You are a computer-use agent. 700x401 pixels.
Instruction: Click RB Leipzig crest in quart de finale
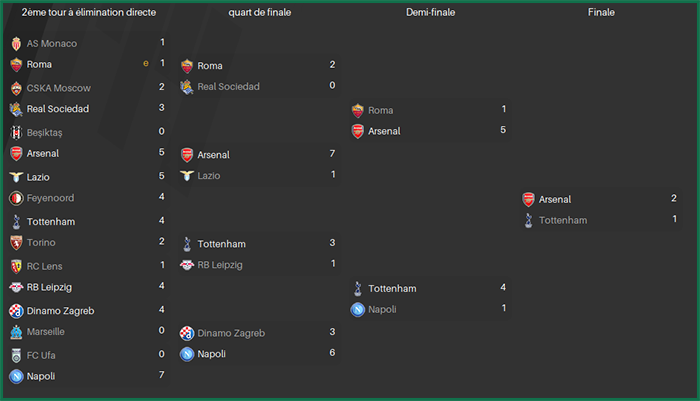point(187,265)
